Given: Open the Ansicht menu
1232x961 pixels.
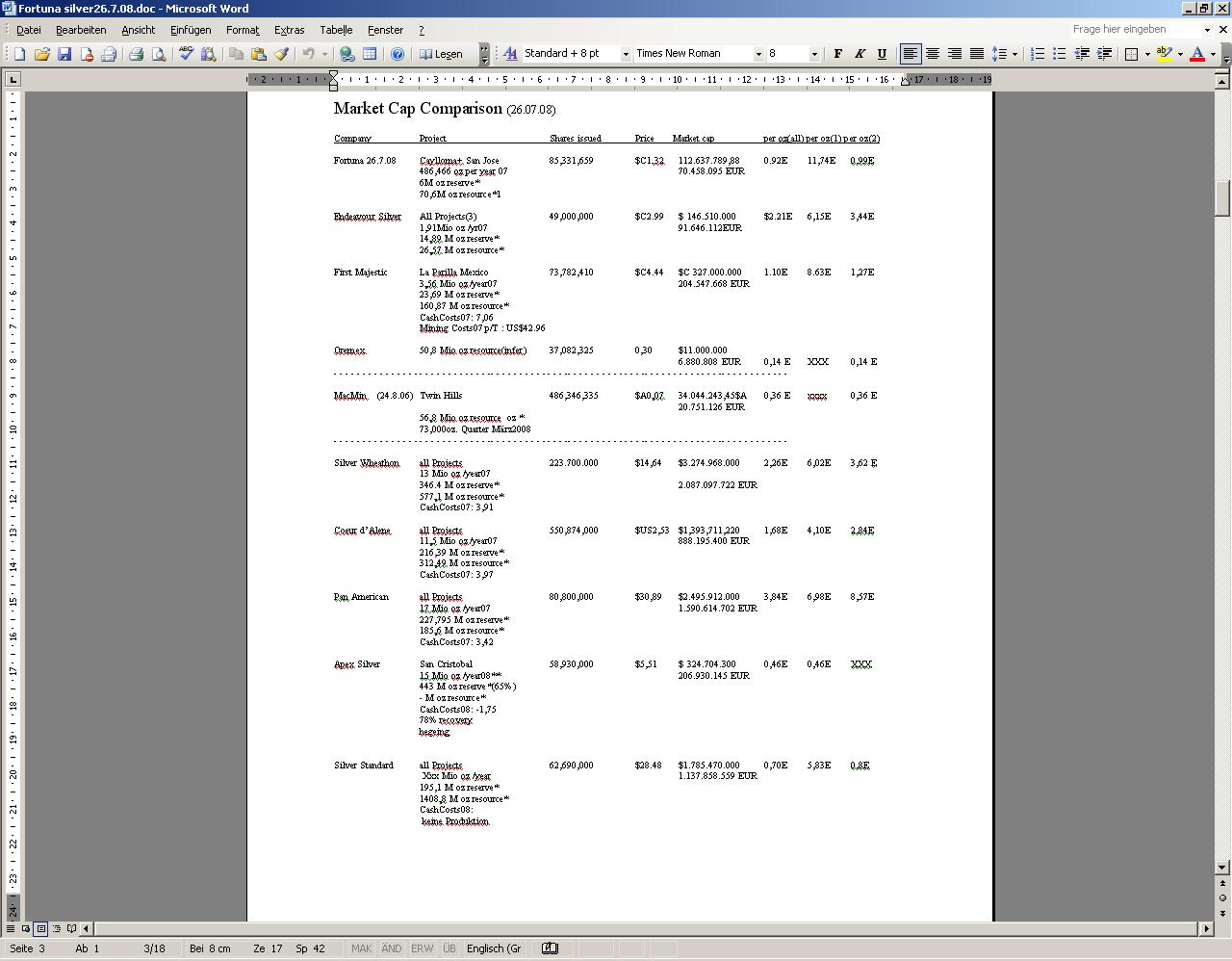Looking at the screenshot, I should click(138, 30).
